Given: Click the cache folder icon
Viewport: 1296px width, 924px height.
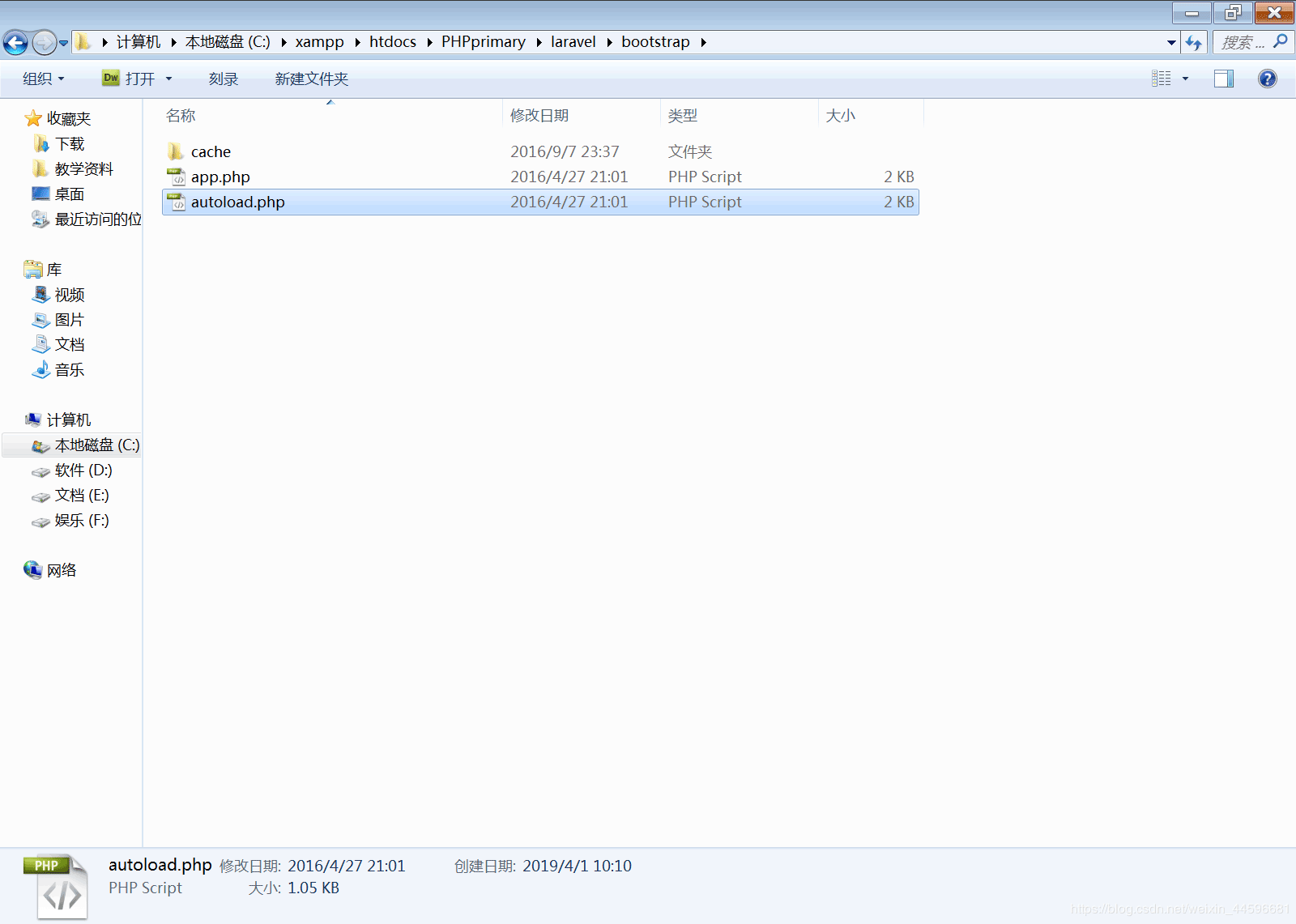Looking at the screenshot, I should pyautogui.click(x=175, y=151).
